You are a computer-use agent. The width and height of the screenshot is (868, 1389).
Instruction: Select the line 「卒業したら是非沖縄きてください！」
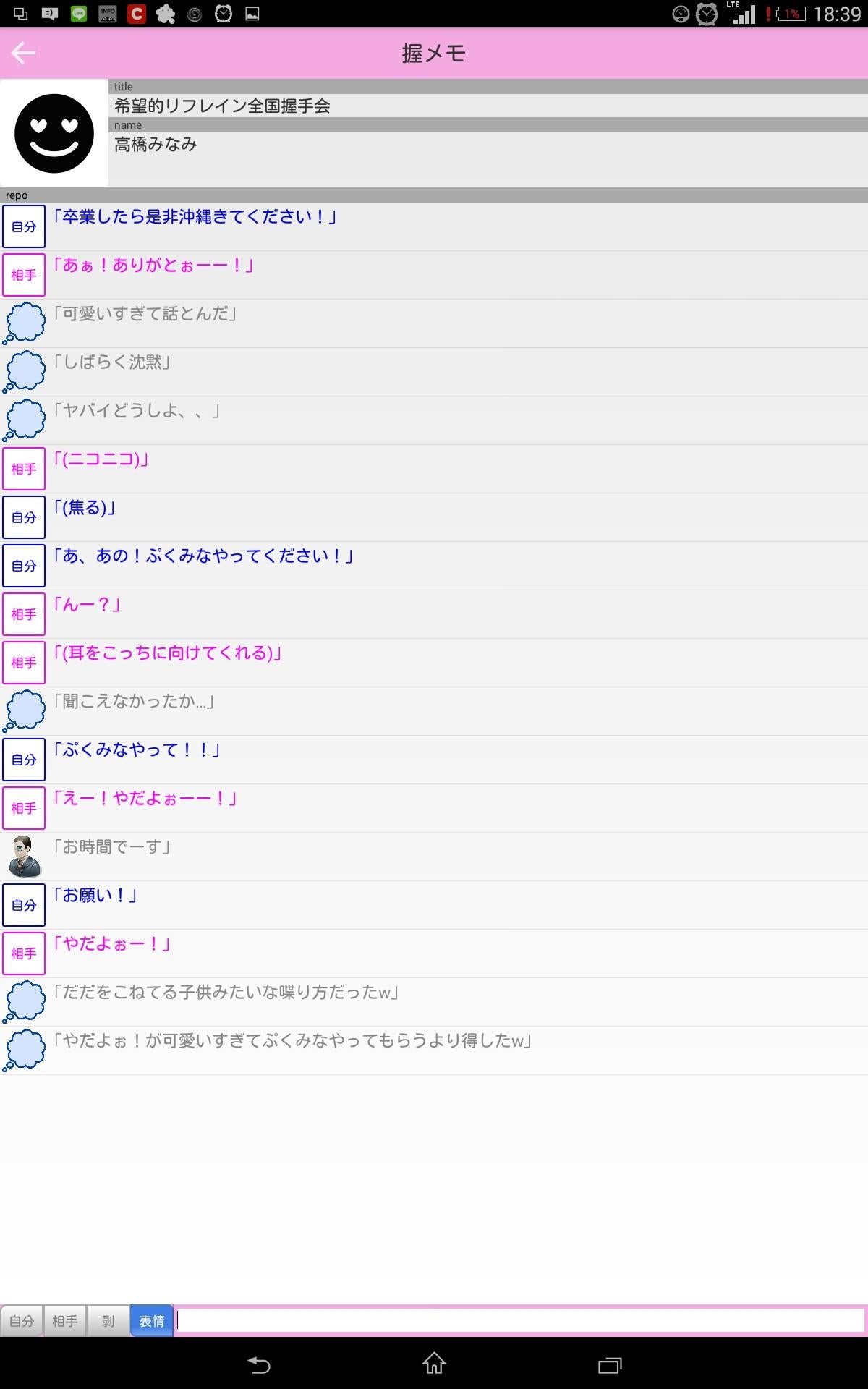click(x=434, y=226)
